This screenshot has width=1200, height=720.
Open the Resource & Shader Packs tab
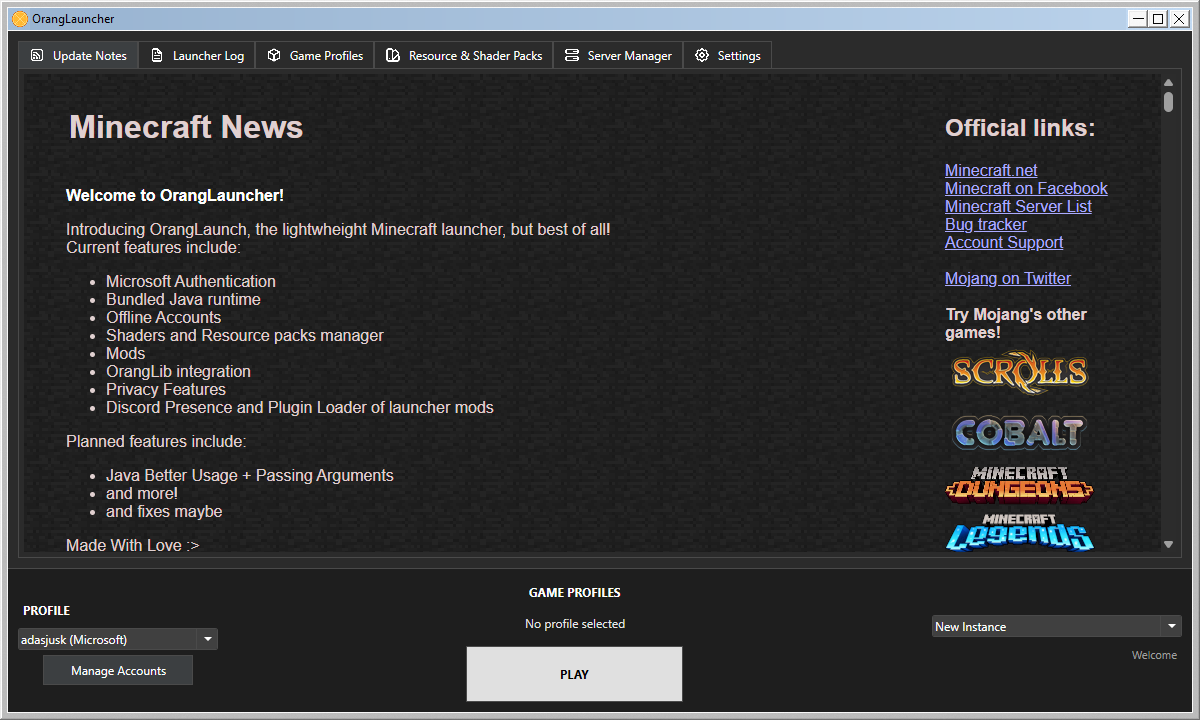point(463,55)
